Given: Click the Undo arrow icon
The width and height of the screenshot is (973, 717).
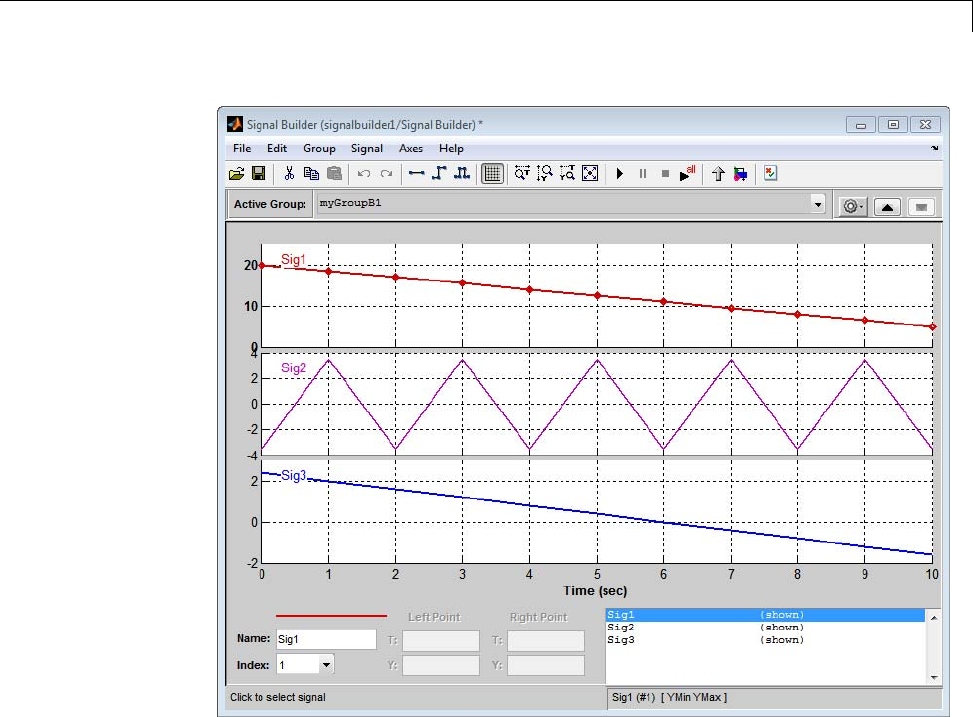Looking at the screenshot, I should (x=364, y=174).
